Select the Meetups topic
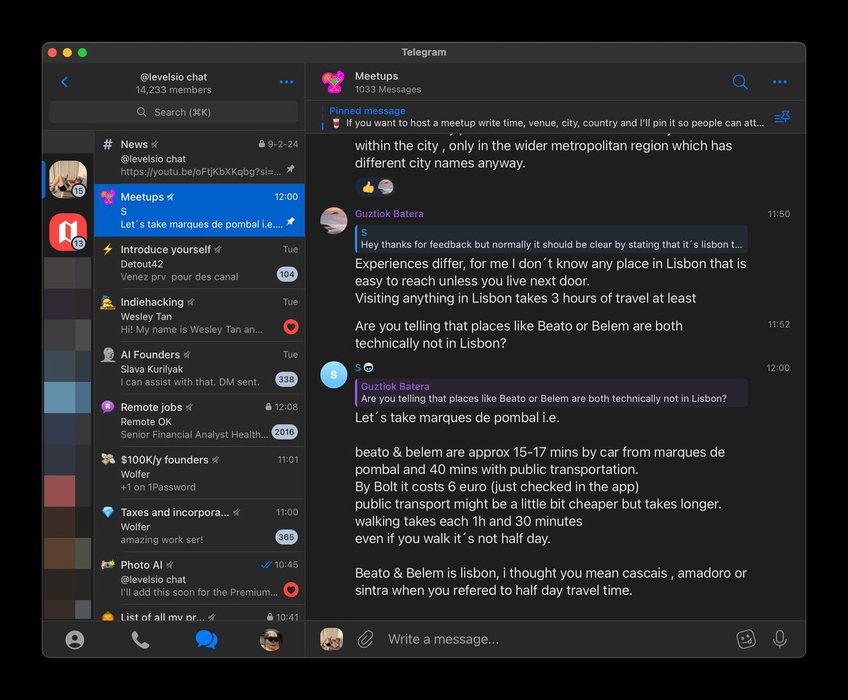Viewport: 848px width, 700px height. pyautogui.click(x=199, y=210)
